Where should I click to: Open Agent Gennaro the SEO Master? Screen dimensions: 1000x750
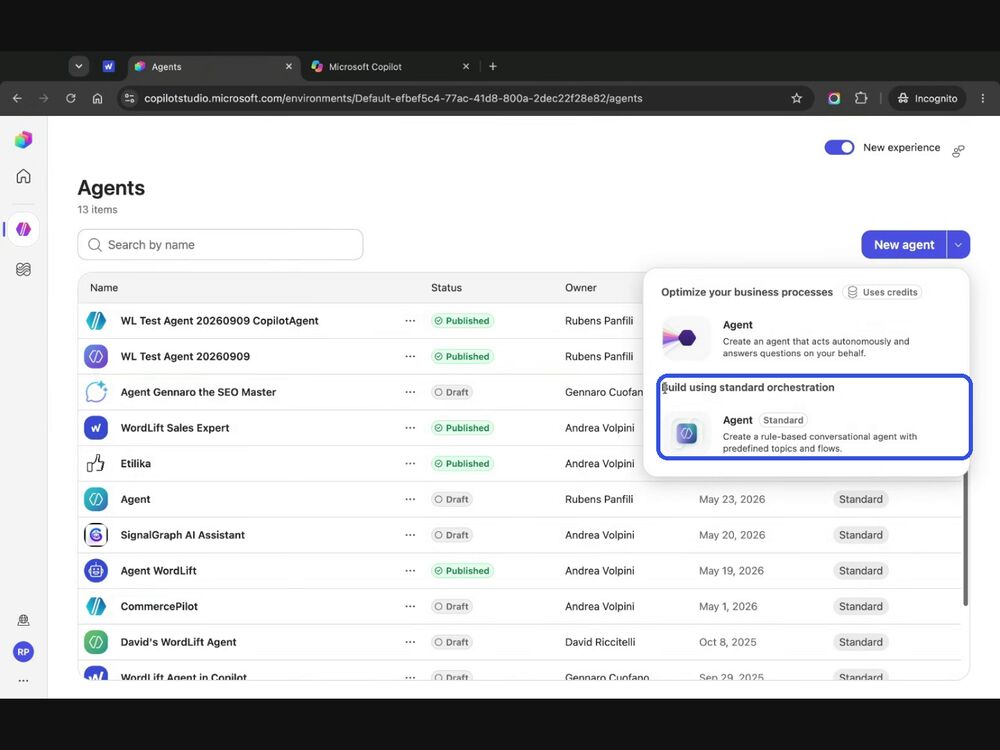[x=198, y=392]
